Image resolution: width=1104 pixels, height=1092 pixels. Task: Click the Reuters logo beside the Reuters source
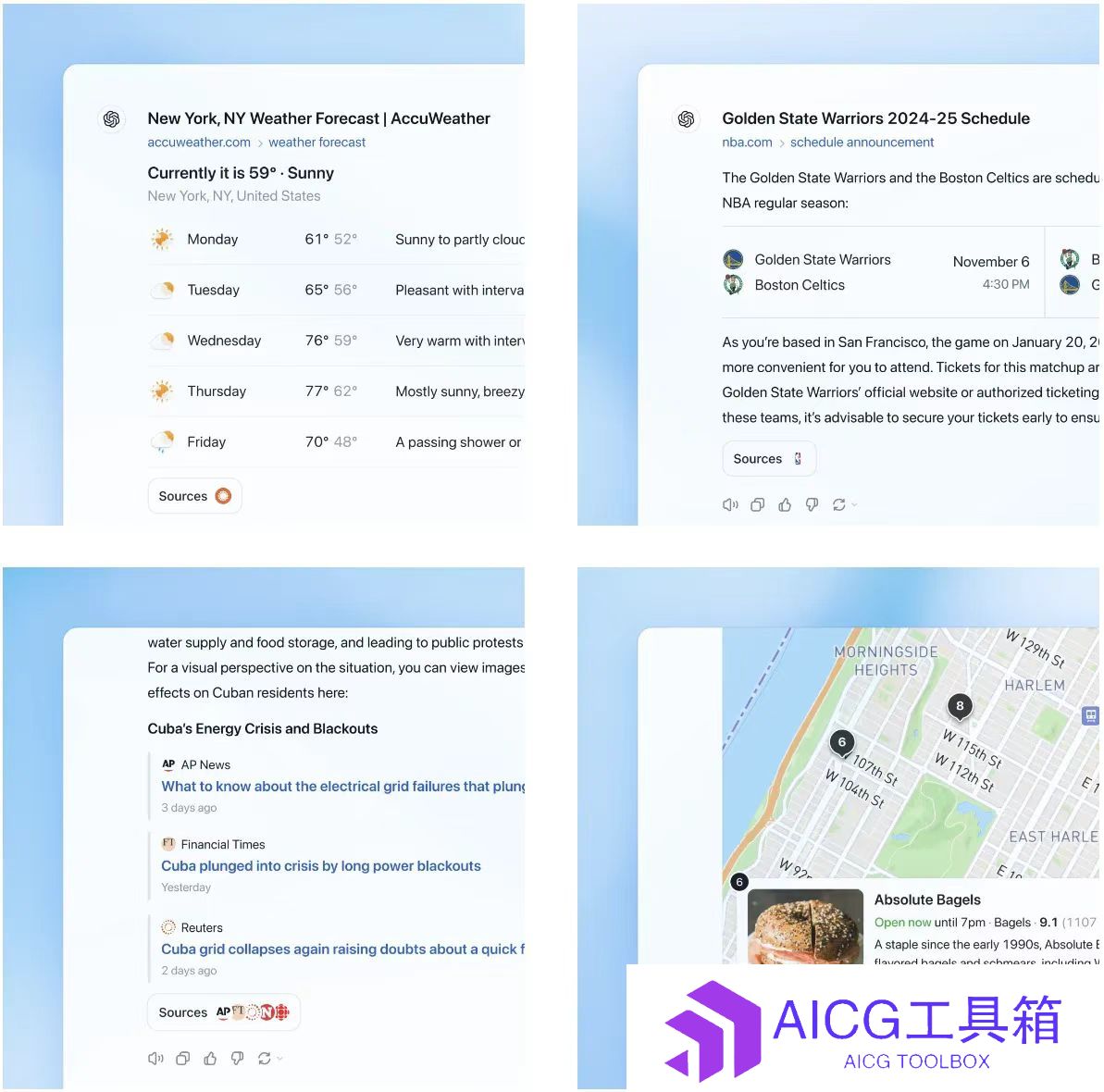168,927
